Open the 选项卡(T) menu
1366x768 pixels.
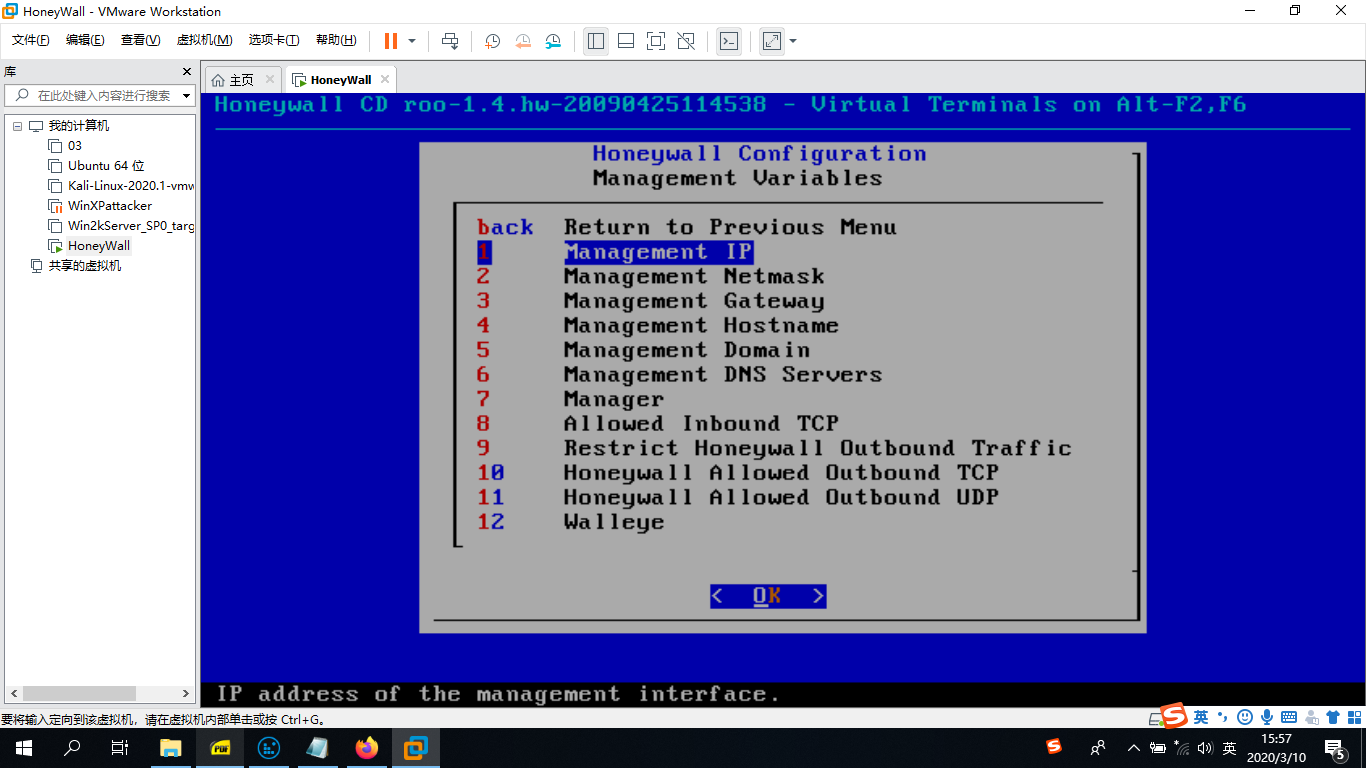point(274,40)
